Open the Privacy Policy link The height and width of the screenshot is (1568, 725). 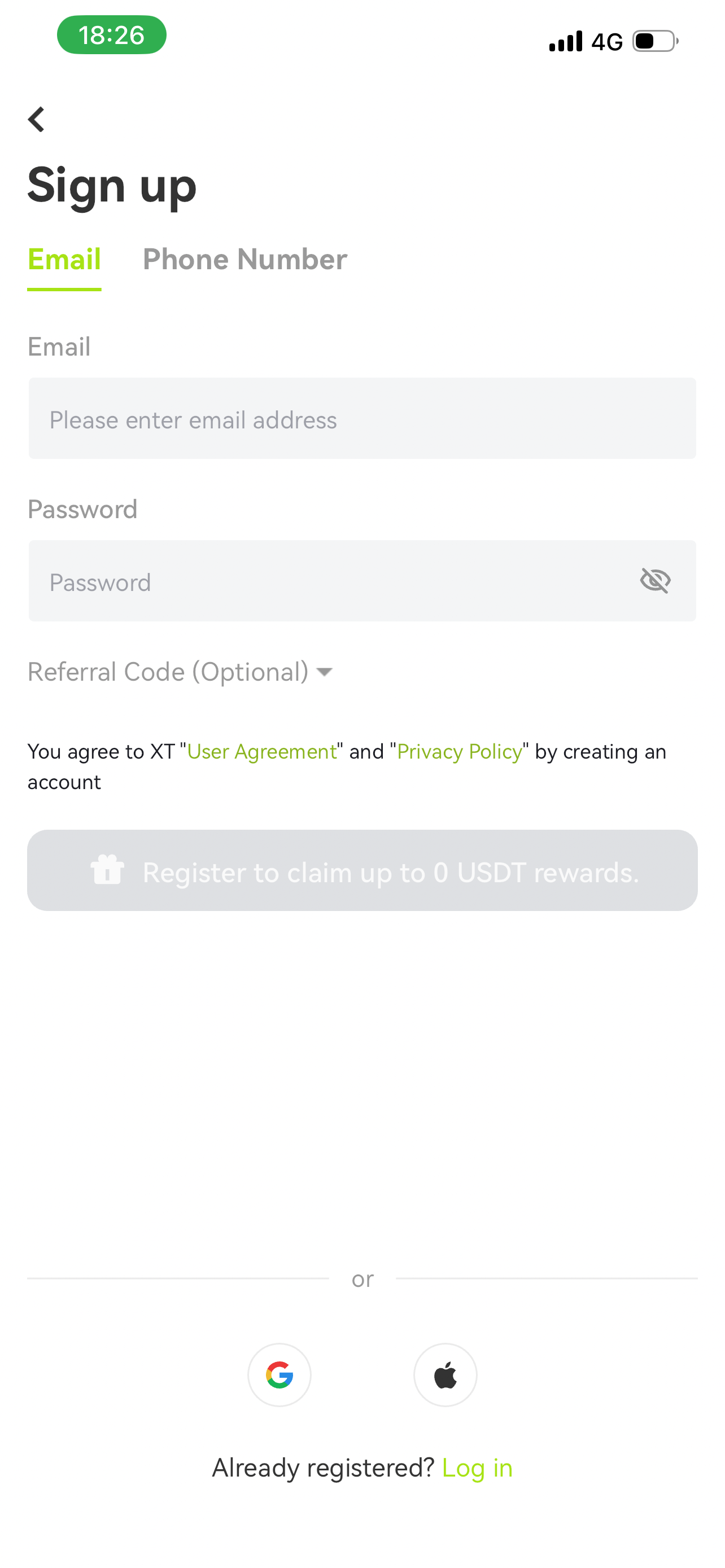460,751
